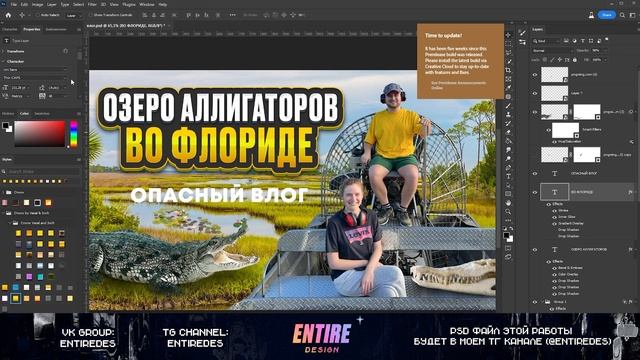640x360 pixels.
Task: Click the Home icon in options bar
Action: coord(8,15)
